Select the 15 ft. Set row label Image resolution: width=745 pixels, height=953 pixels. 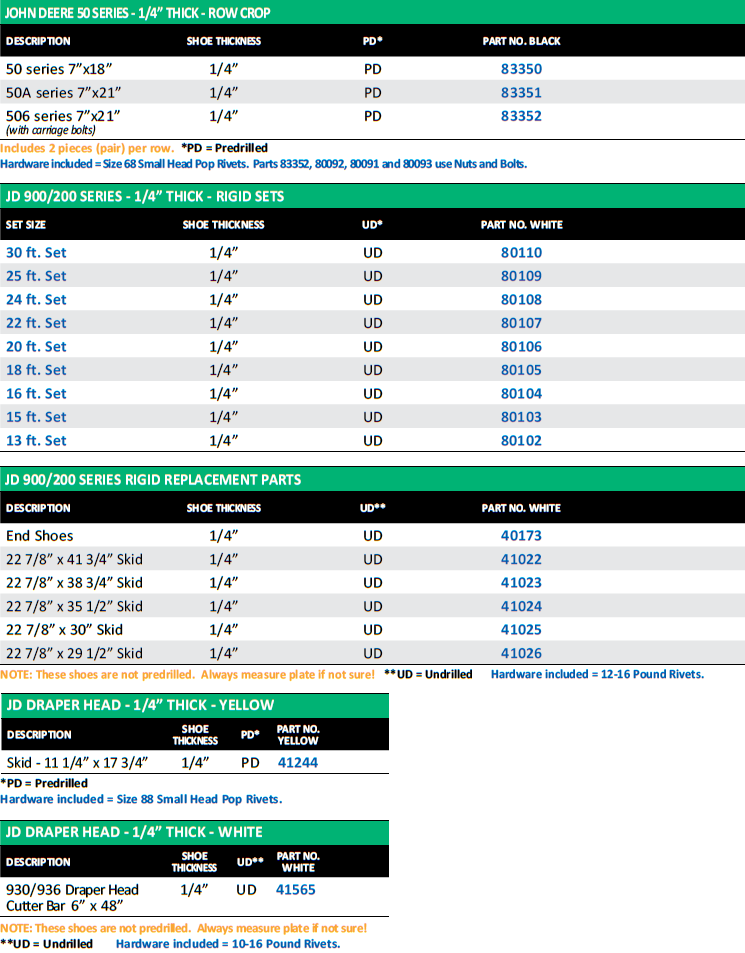[x=36, y=417]
